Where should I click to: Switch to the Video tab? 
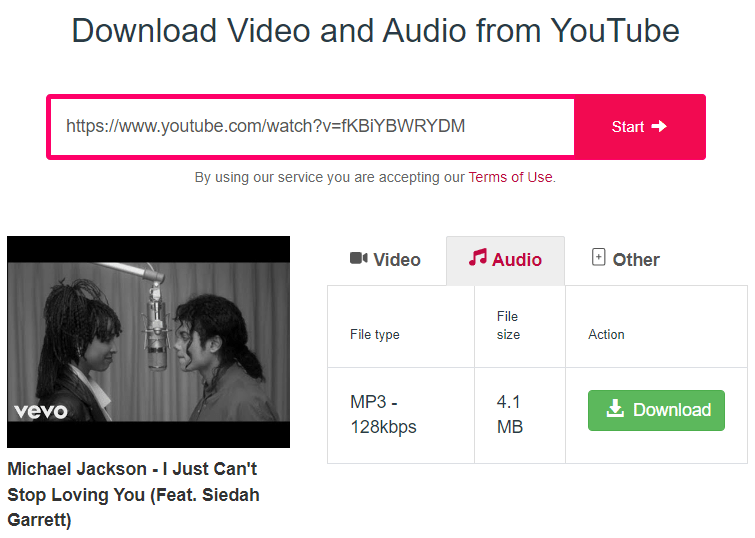click(385, 260)
